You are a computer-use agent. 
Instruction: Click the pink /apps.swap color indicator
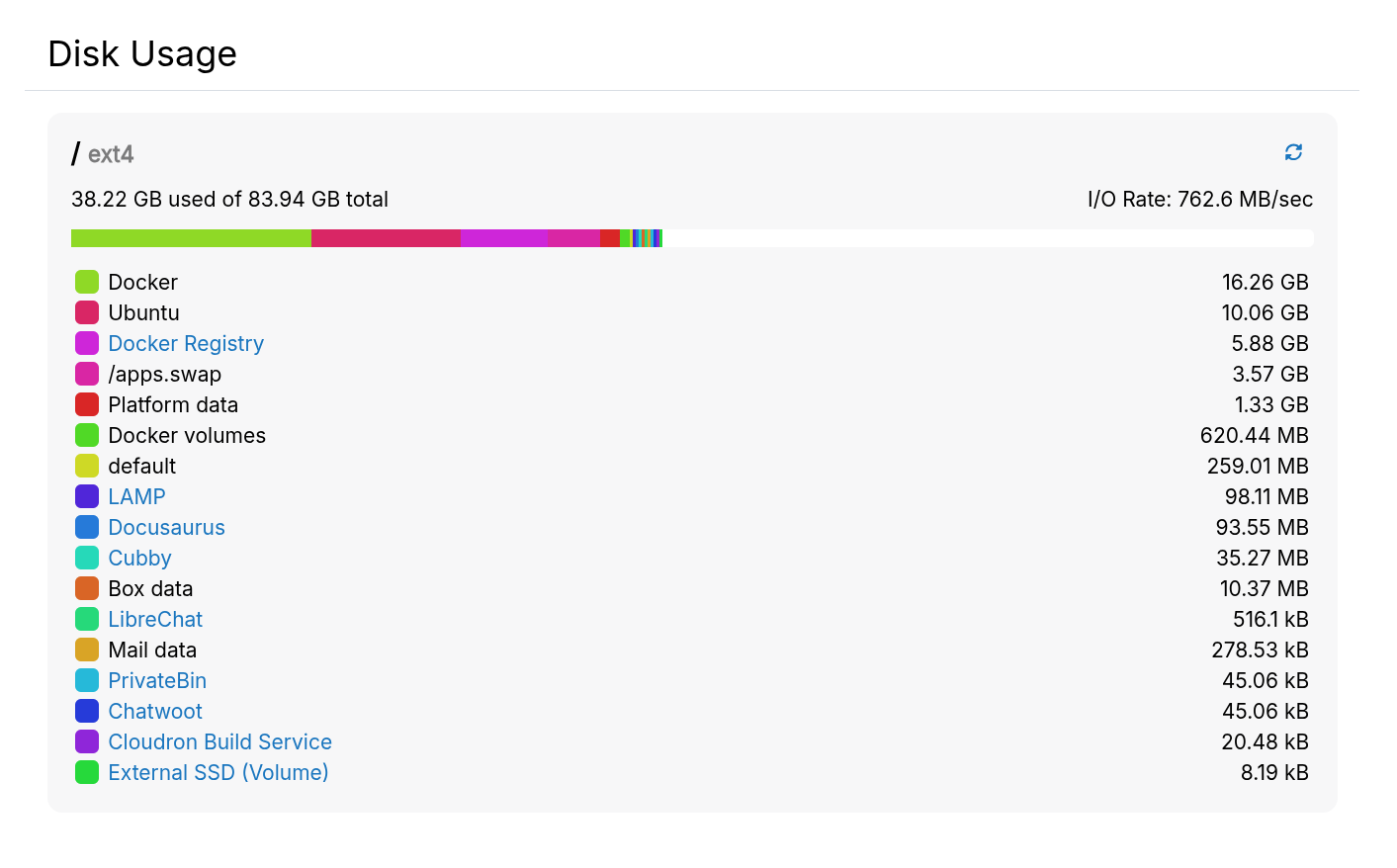(x=86, y=374)
